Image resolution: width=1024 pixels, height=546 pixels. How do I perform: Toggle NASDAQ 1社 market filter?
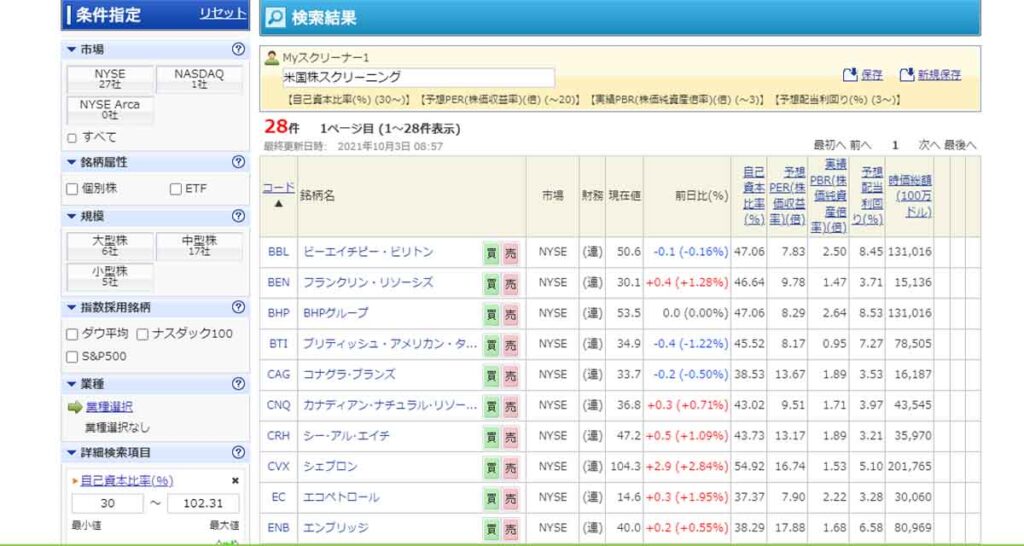pos(199,79)
